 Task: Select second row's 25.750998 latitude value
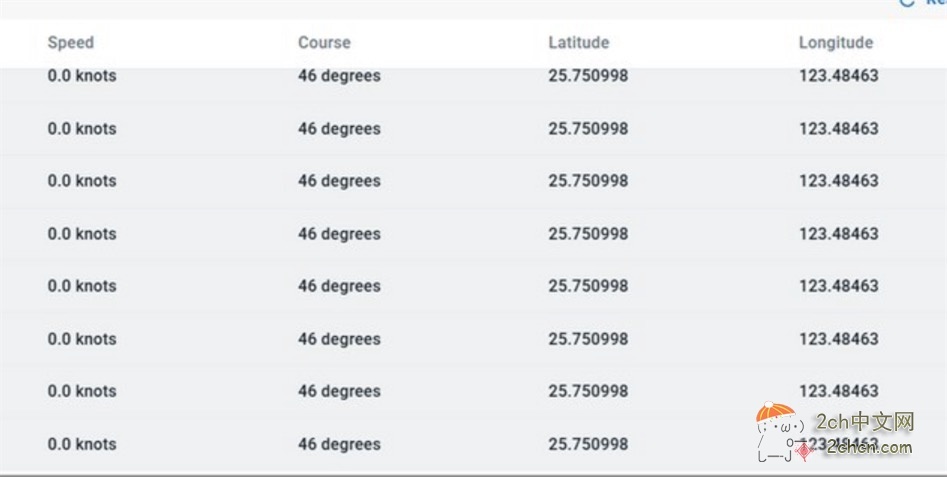pos(588,129)
